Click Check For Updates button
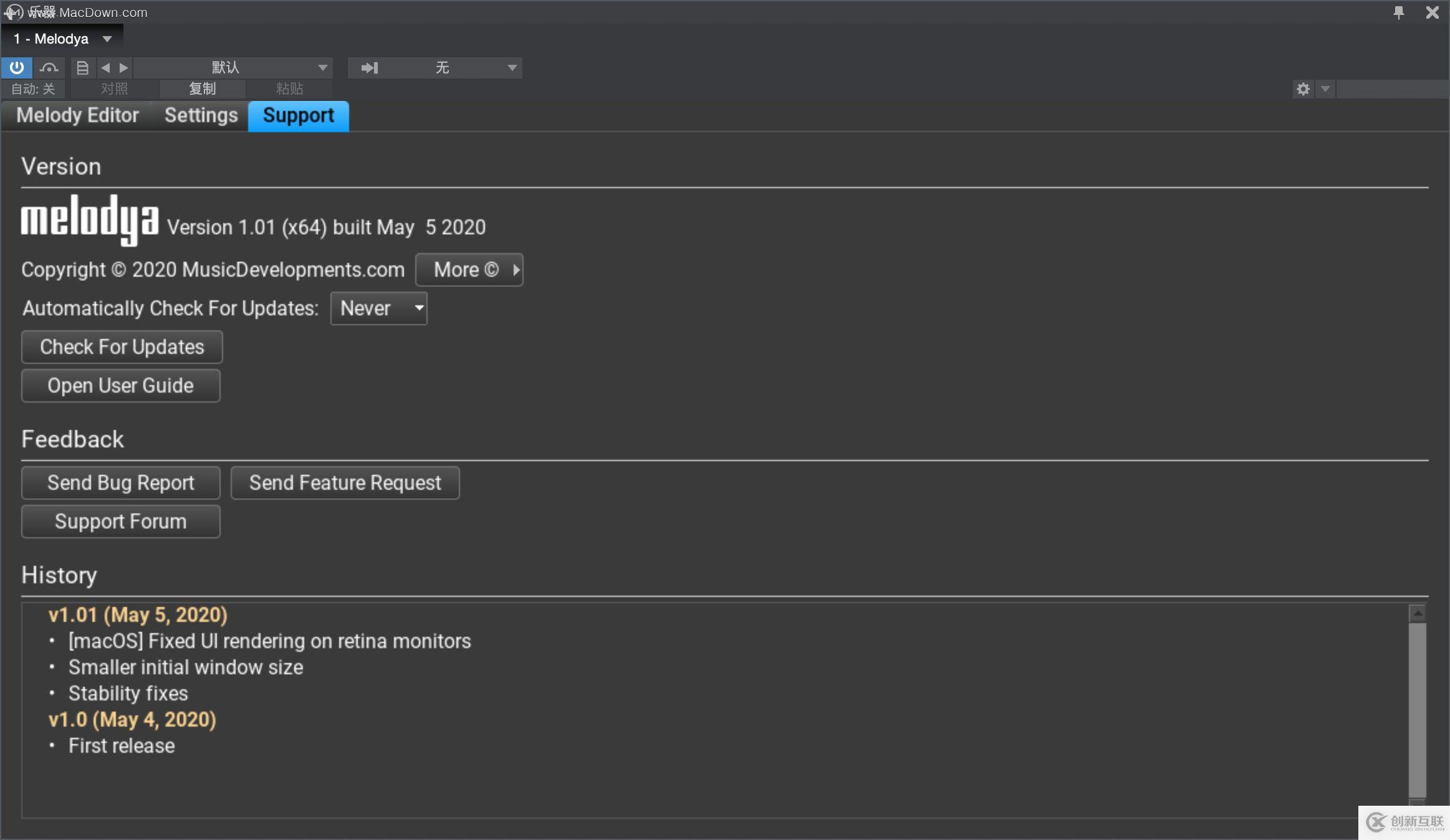Image resolution: width=1450 pixels, height=840 pixels. click(x=122, y=347)
